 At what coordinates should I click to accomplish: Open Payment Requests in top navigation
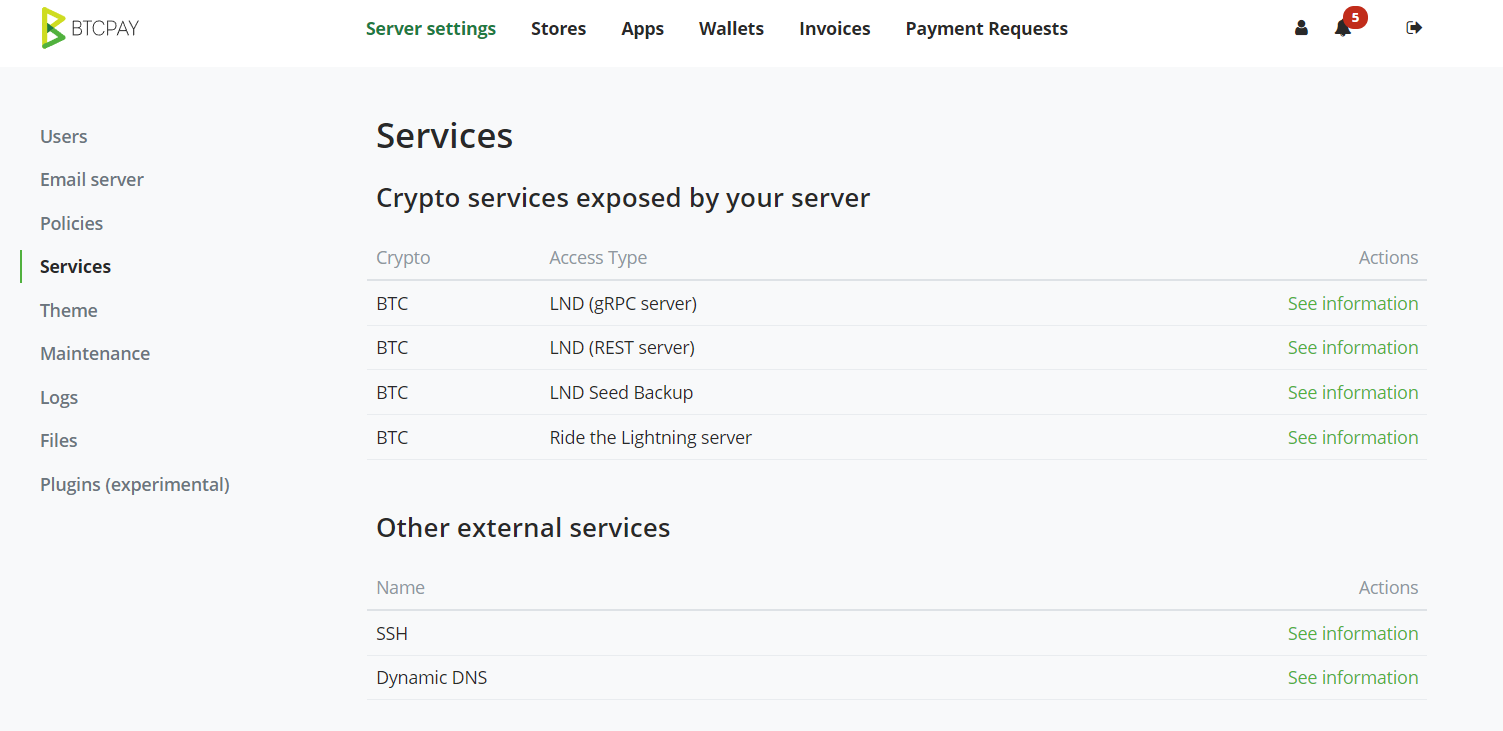pyautogui.click(x=987, y=29)
